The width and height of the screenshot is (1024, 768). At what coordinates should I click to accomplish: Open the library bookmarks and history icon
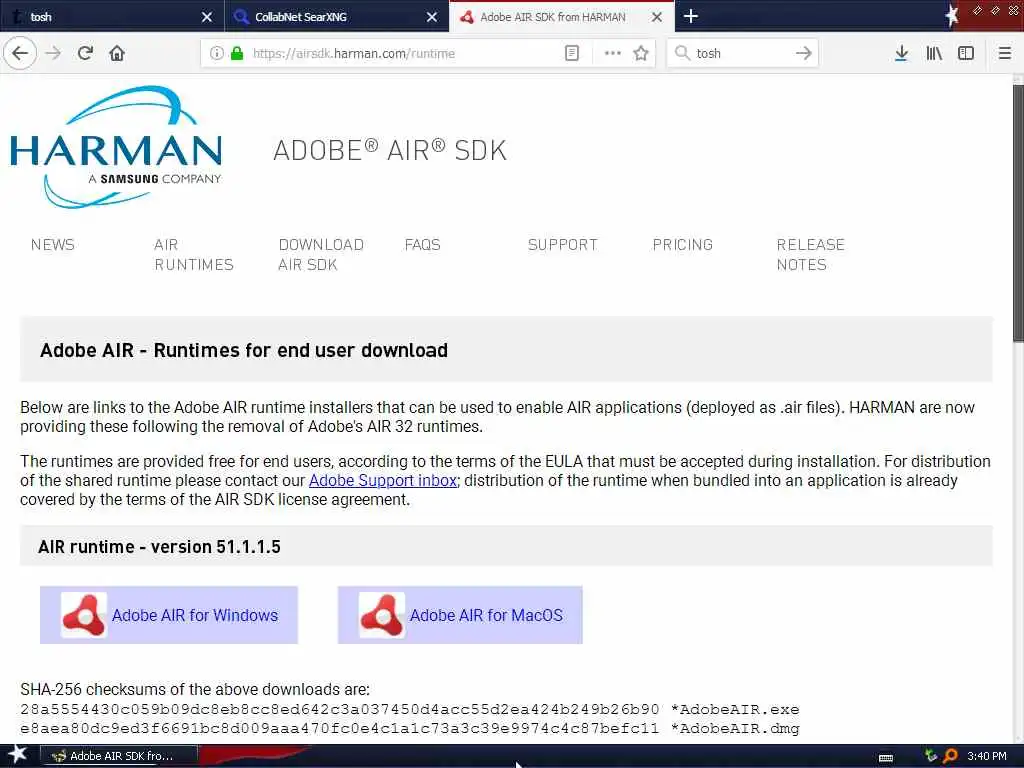pos(934,53)
